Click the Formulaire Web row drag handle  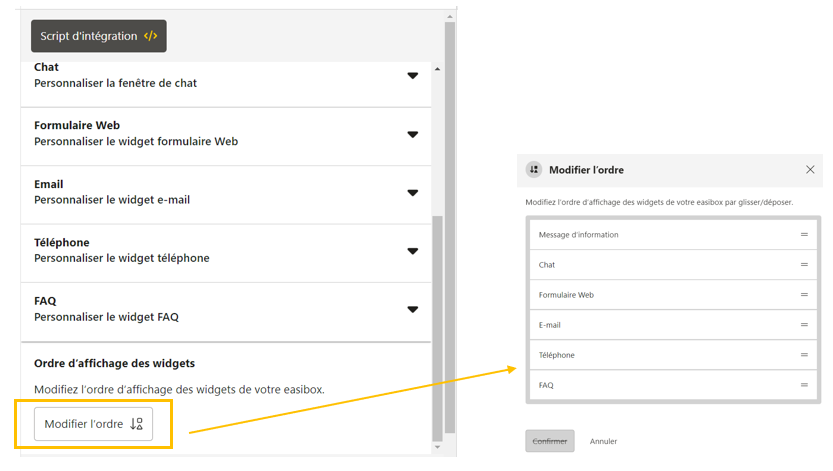coord(804,295)
